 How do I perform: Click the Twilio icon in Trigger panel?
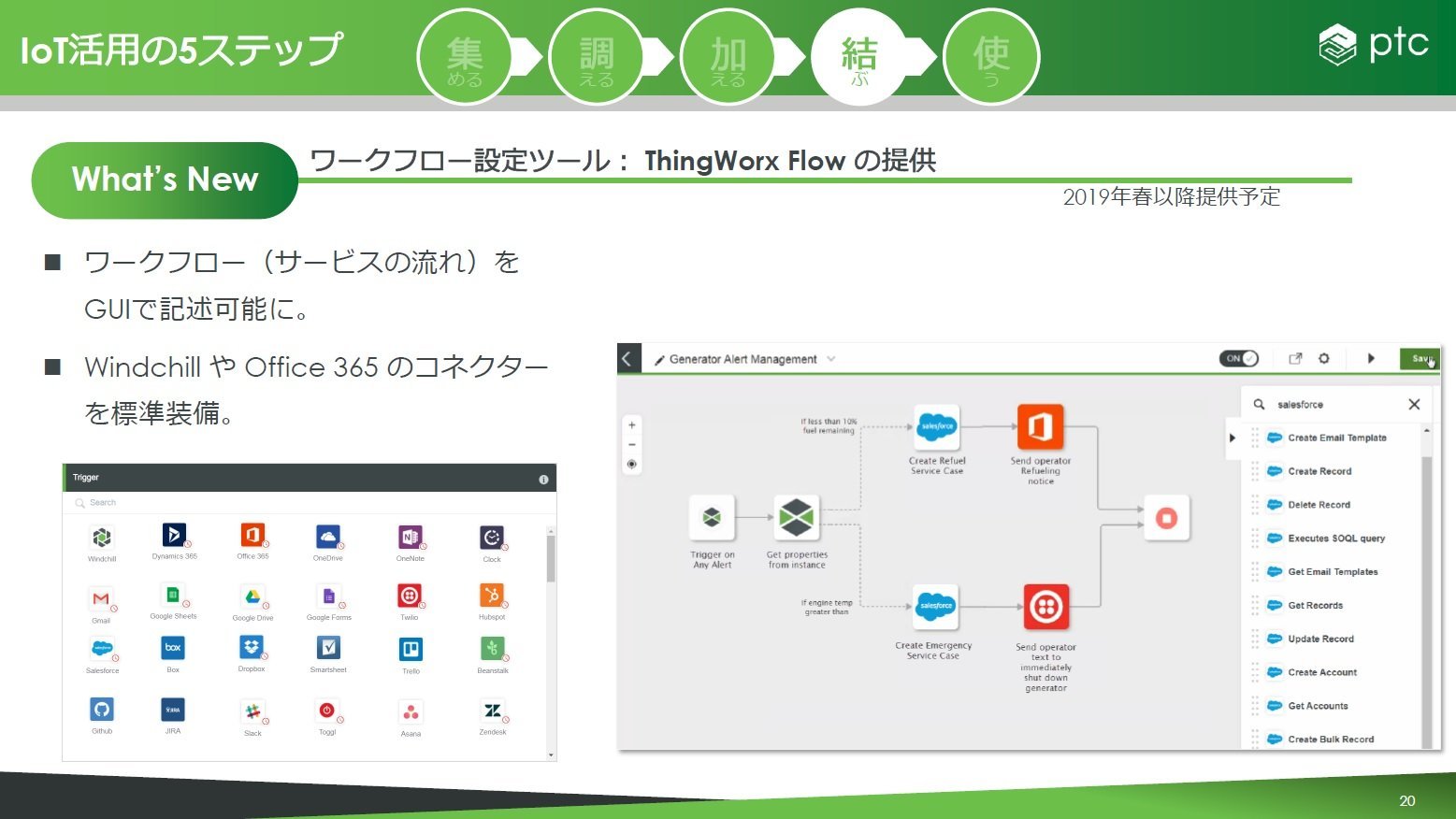(410, 596)
